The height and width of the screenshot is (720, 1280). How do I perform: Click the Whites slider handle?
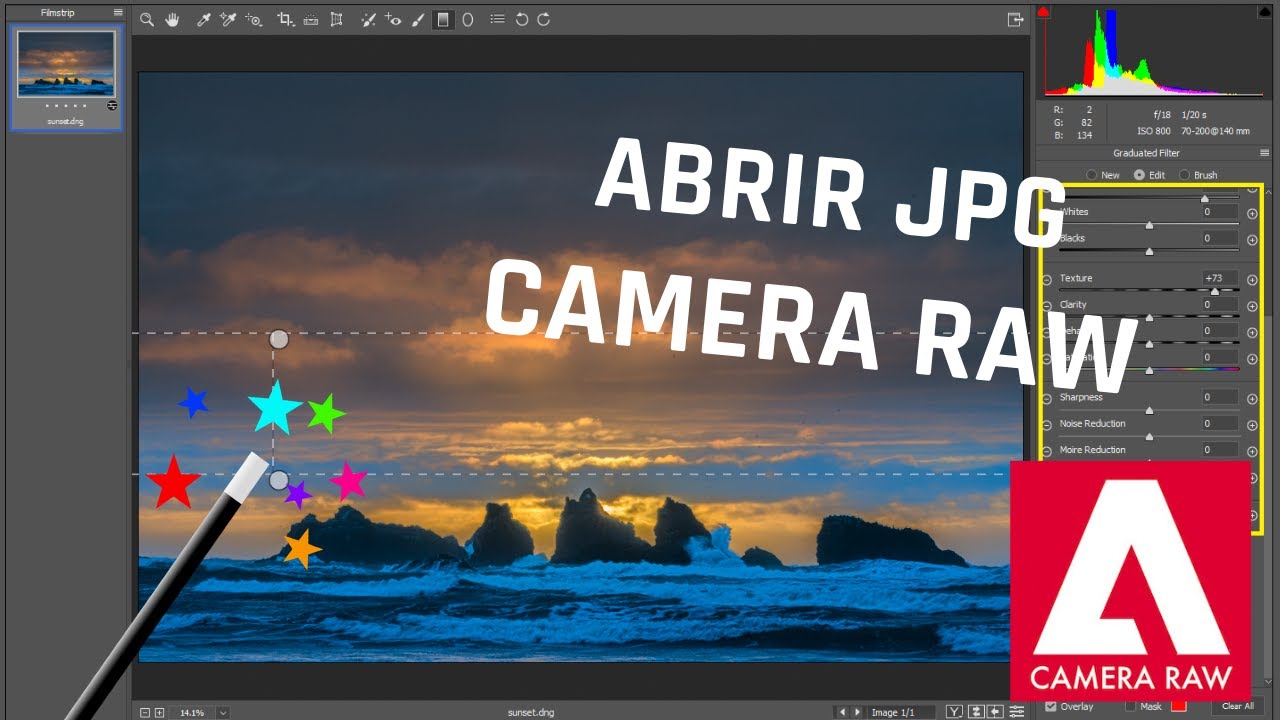[1149, 225]
